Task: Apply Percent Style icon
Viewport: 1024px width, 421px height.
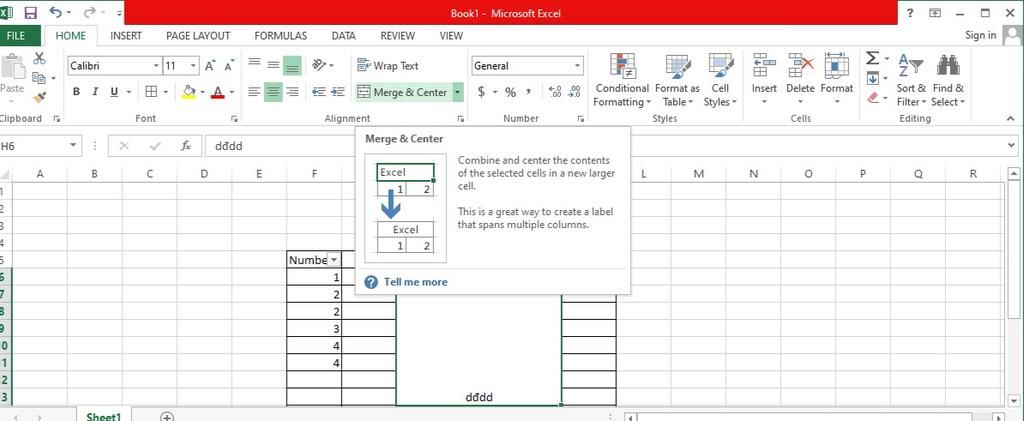Action: coord(510,92)
